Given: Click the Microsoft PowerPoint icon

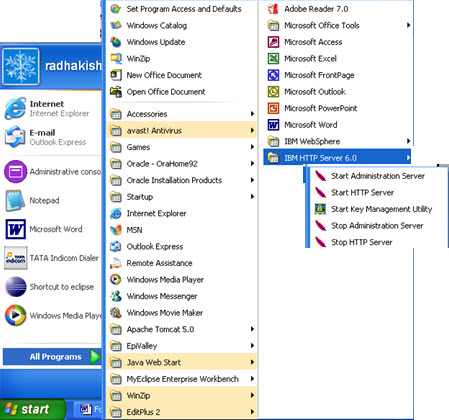Looking at the screenshot, I should click(273, 108).
